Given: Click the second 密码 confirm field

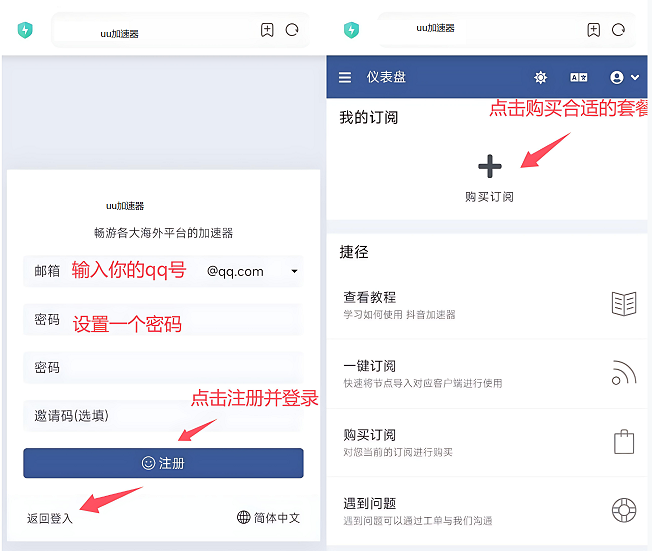Looking at the screenshot, I should tap(163, 368).
